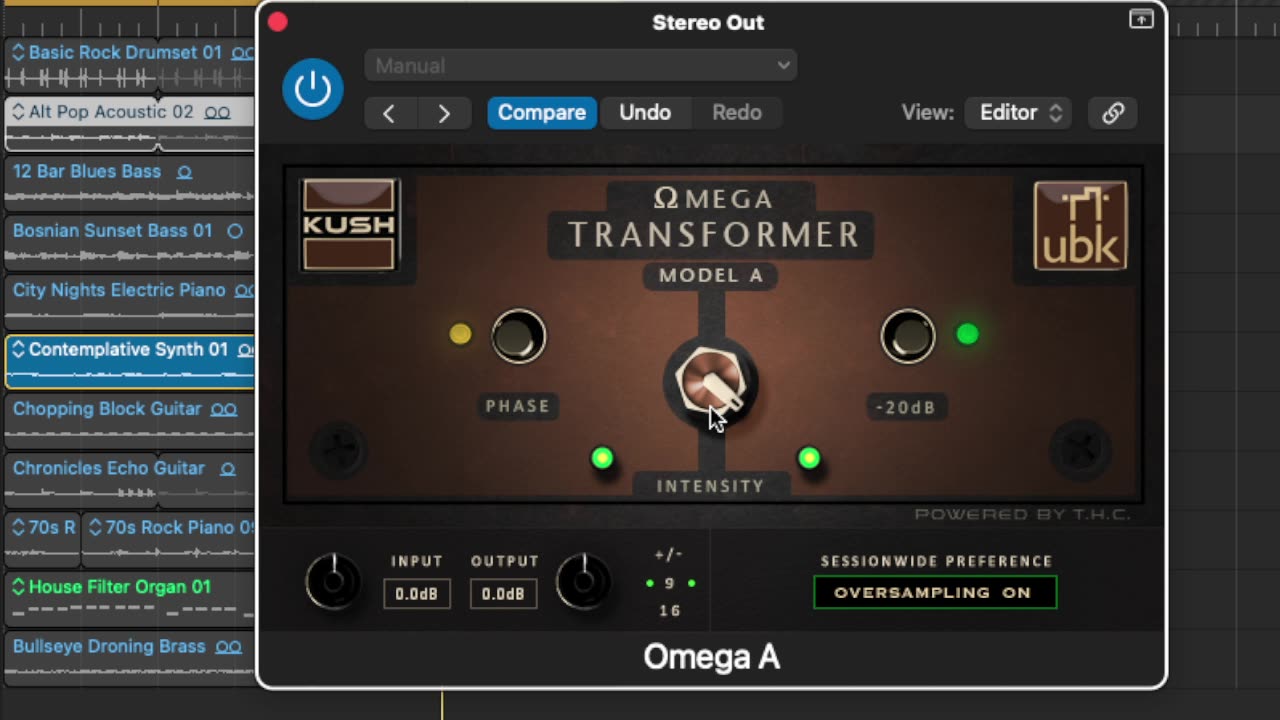Click the Omega A plugin name footer
Viewport: 1280px width, 720px height.
711,657
